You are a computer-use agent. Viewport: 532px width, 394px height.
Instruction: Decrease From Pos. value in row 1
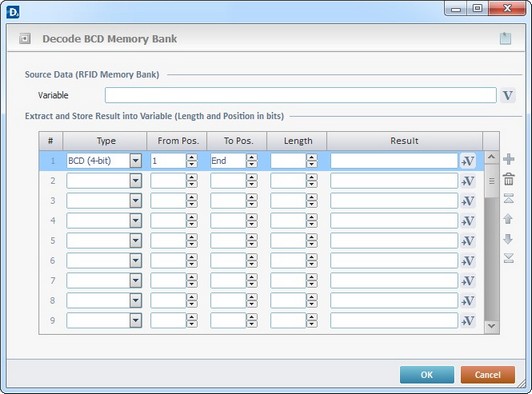click(192, 165)
